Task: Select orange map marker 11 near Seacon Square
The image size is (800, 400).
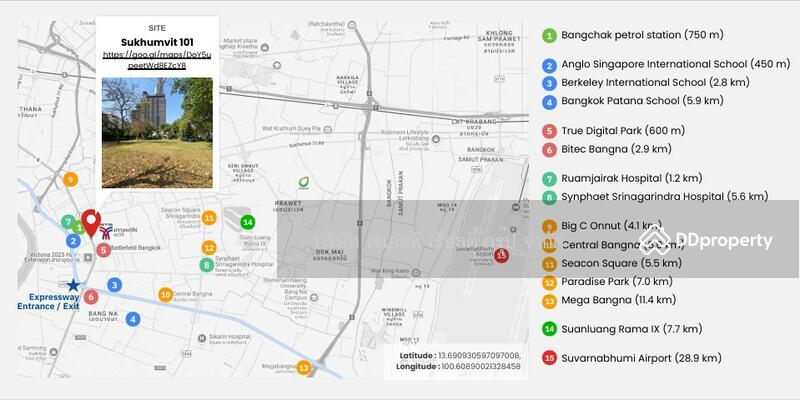Action: click(209, 218)
